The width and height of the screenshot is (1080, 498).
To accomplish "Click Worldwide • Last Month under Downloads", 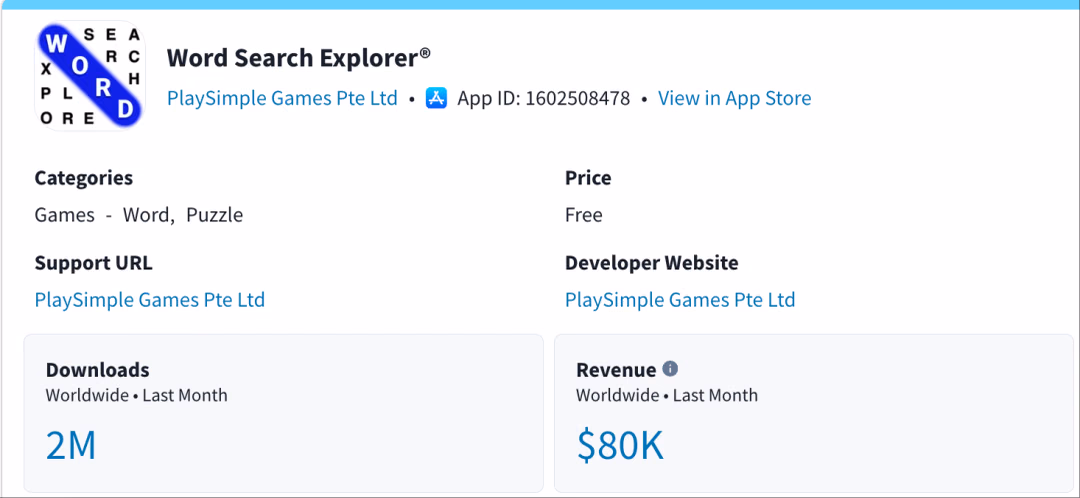I will [x=136, y=395].
